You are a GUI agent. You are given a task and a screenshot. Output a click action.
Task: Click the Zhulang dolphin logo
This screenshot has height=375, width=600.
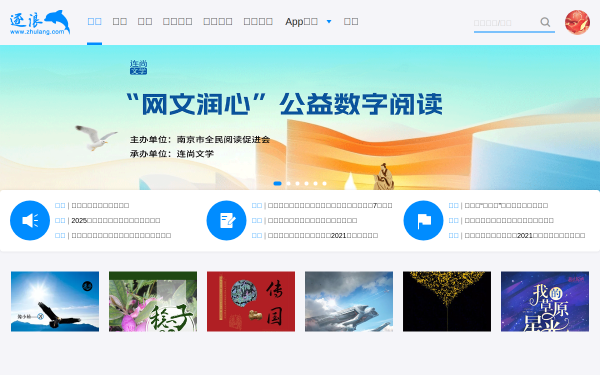click(x=40, y=22)
